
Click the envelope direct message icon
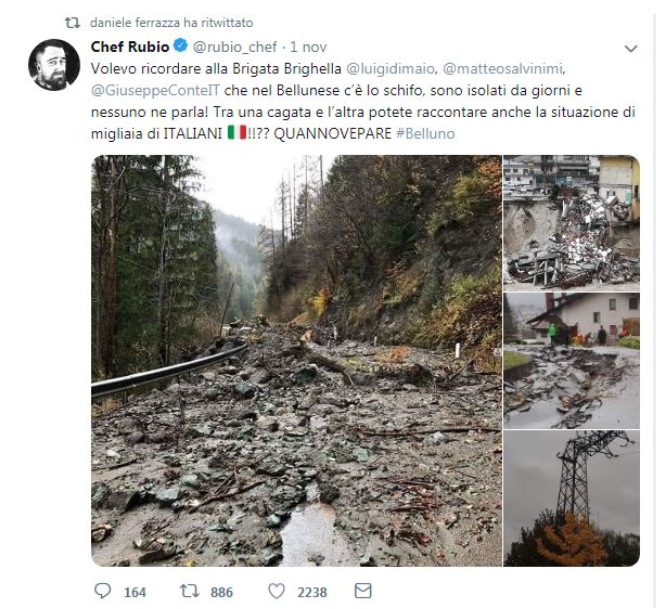click(x=362, y=591)
